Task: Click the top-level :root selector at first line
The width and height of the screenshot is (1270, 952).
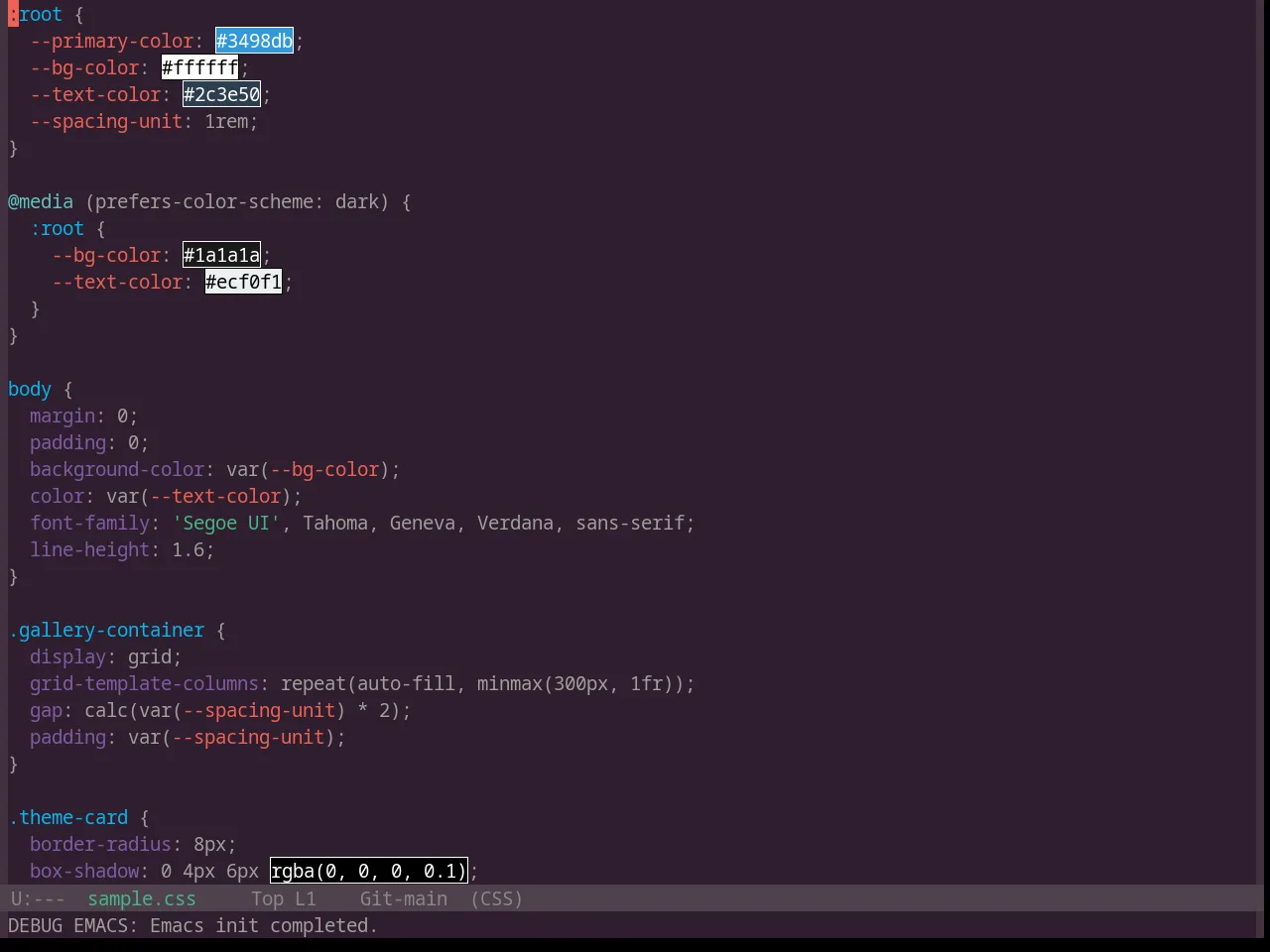Action: [x=36, y=14]
